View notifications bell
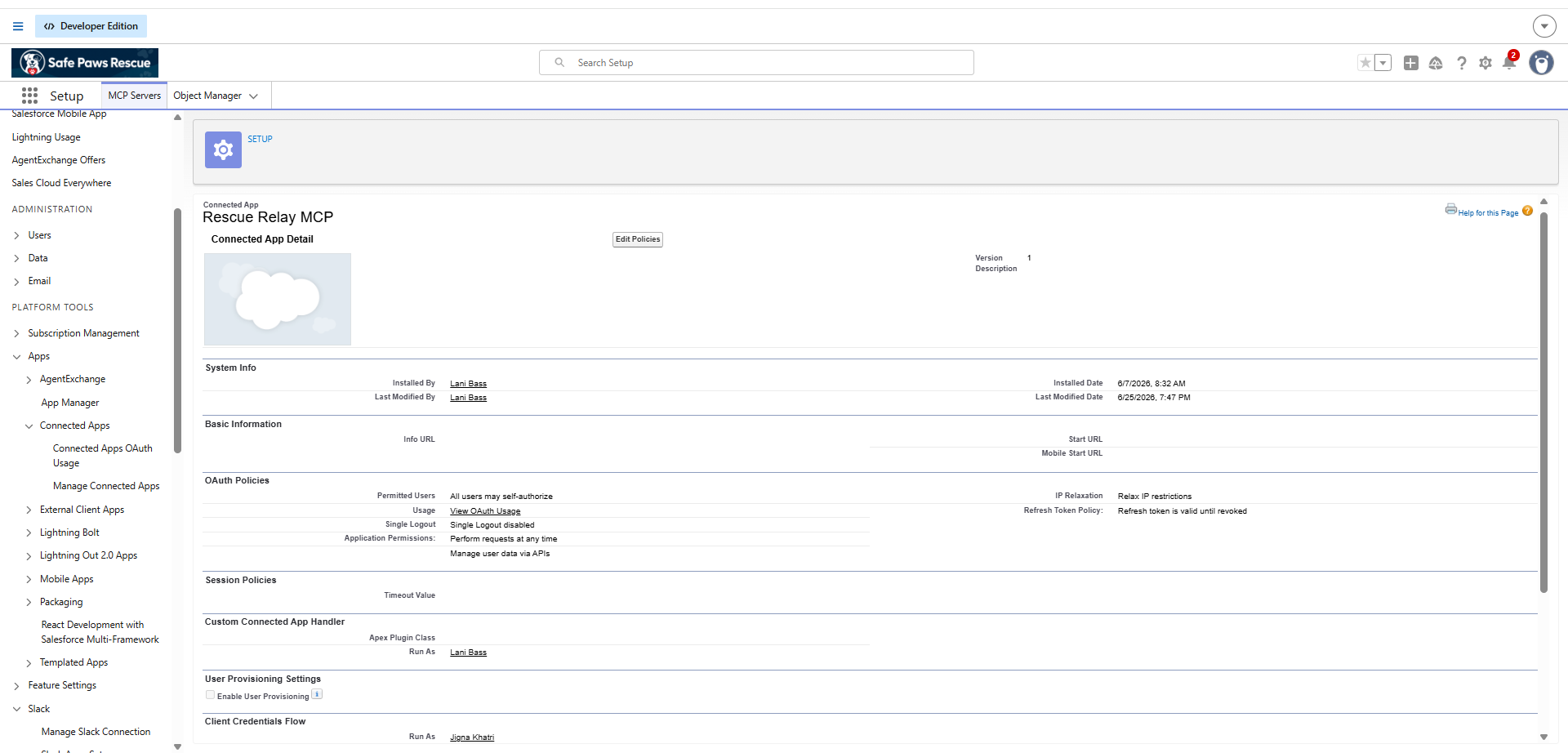 tap(1509, 62)
